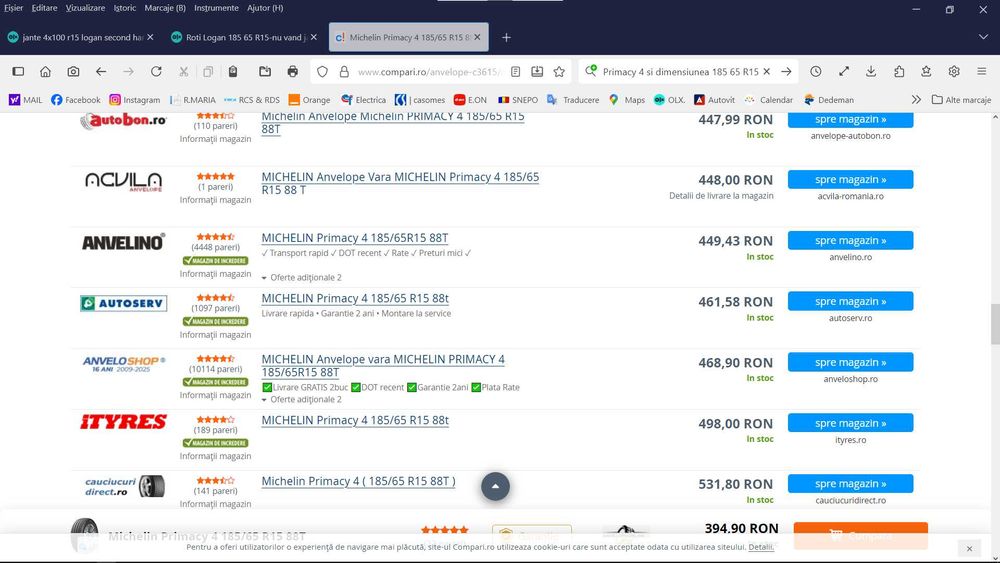Image resolution: width=1000 pixels, height=563 pixels.
Task: Clear the search box text
Action: click(x=767, y=71)
